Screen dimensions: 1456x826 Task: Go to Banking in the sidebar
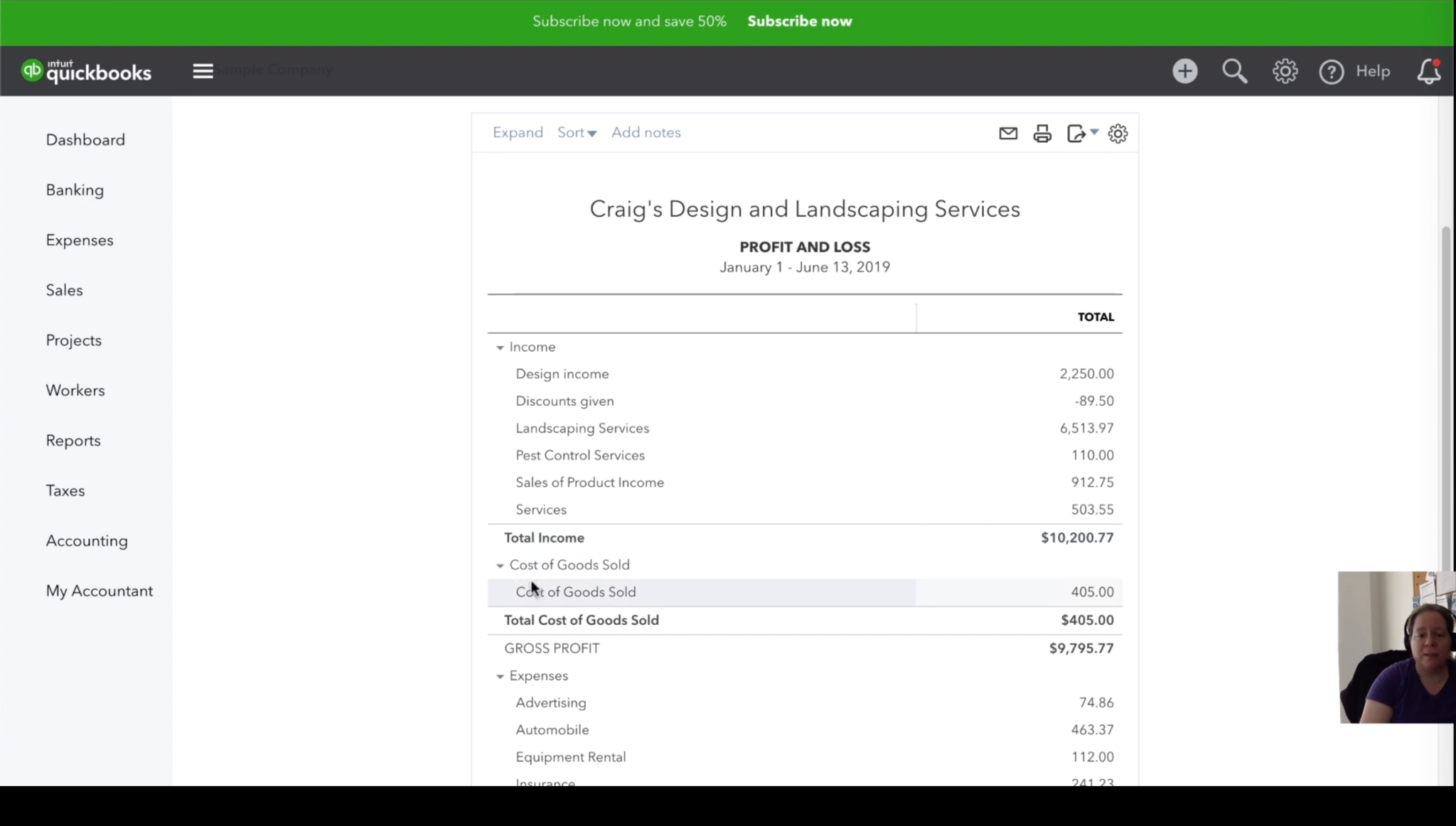point(75,190)
